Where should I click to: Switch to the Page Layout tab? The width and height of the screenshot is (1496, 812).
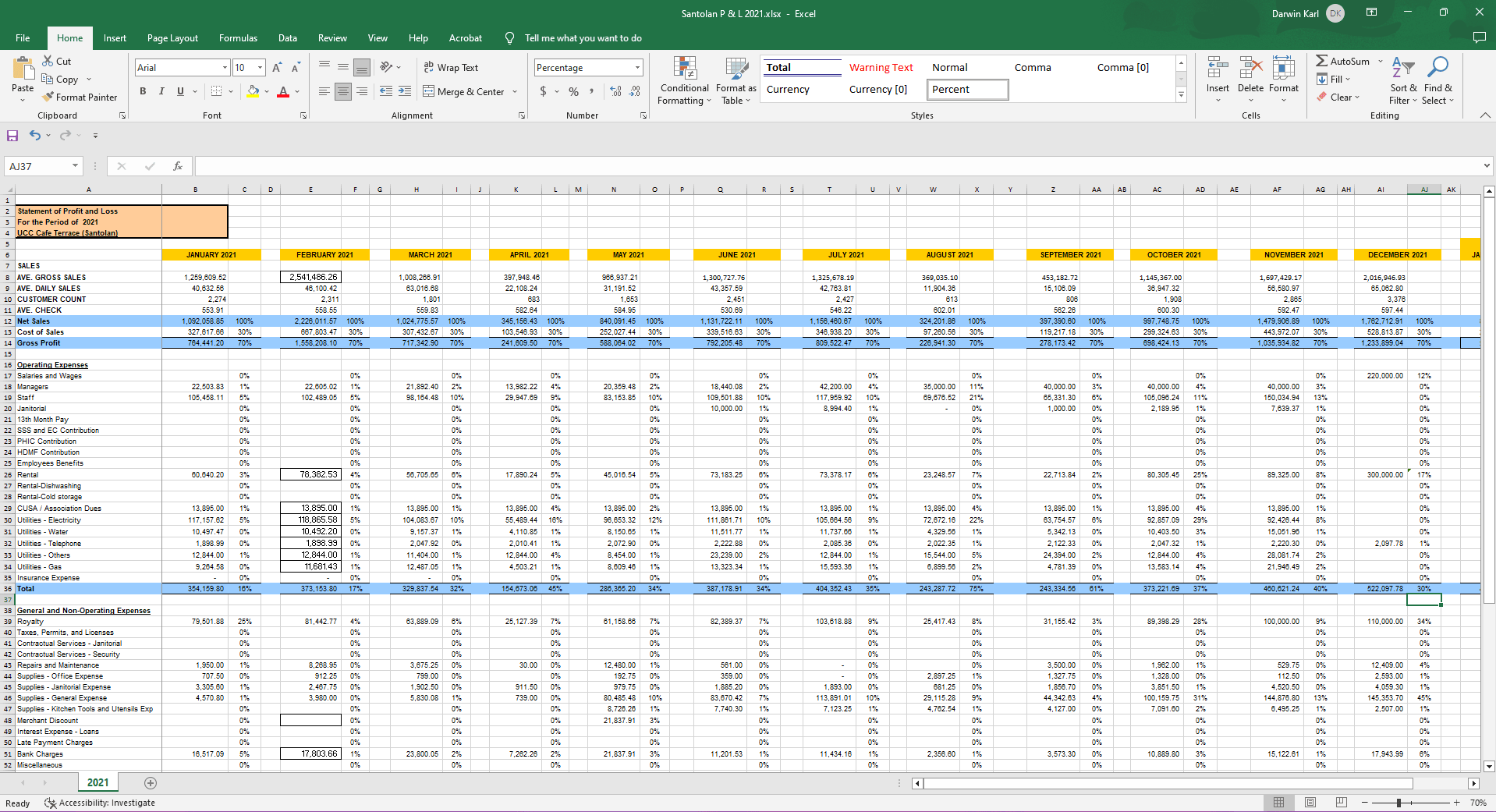coord(172,38)
